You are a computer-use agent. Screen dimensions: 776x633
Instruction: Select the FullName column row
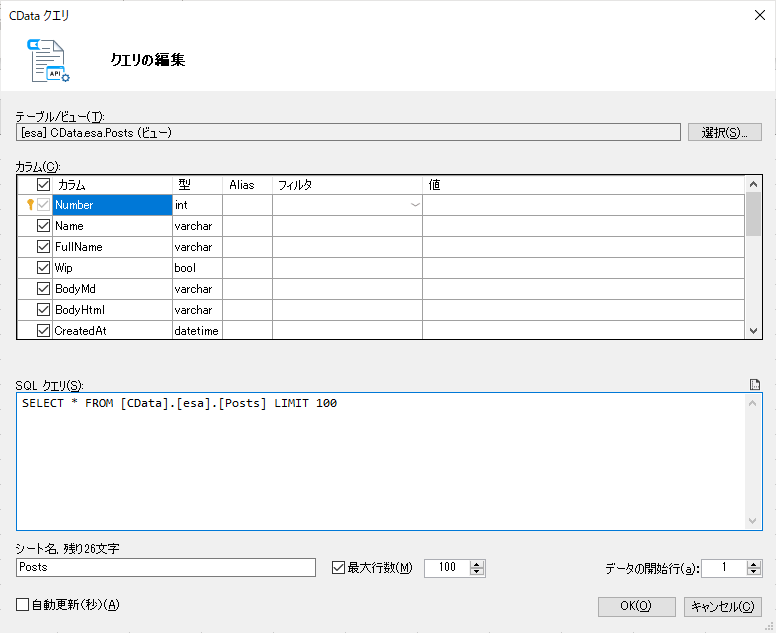pos(381,246)
